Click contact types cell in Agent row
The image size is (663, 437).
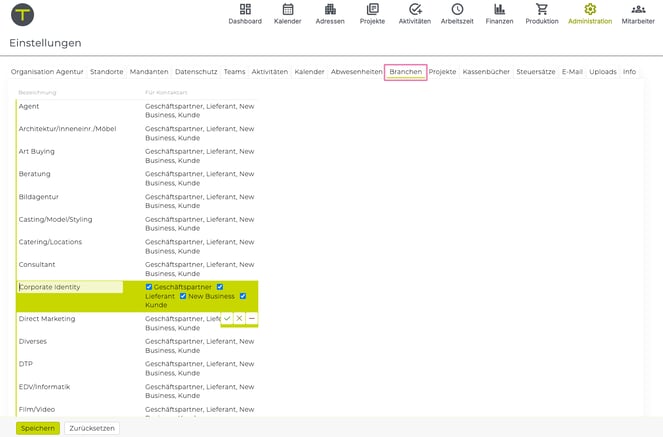[200, 111]
